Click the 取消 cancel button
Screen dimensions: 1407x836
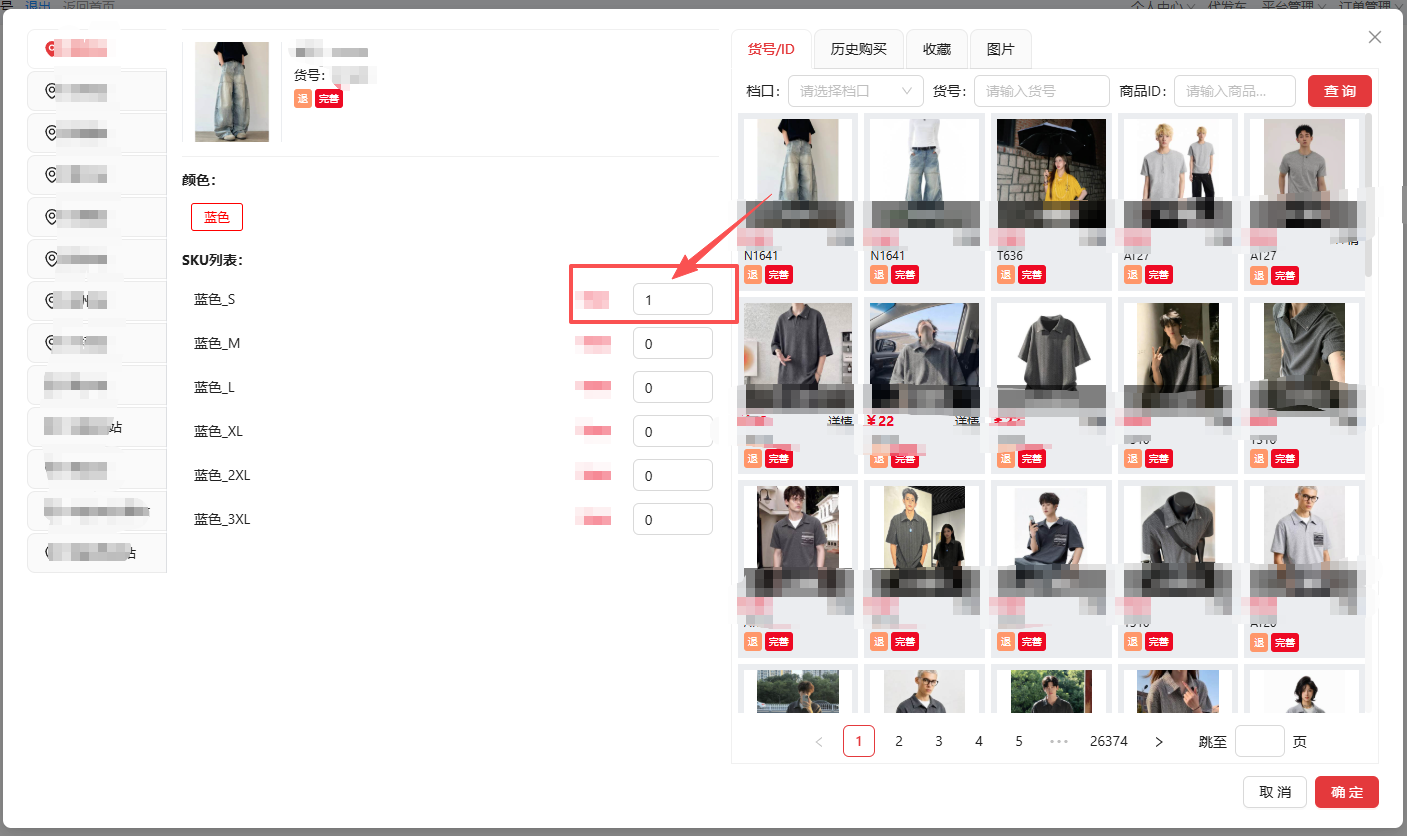[1275, 792]
